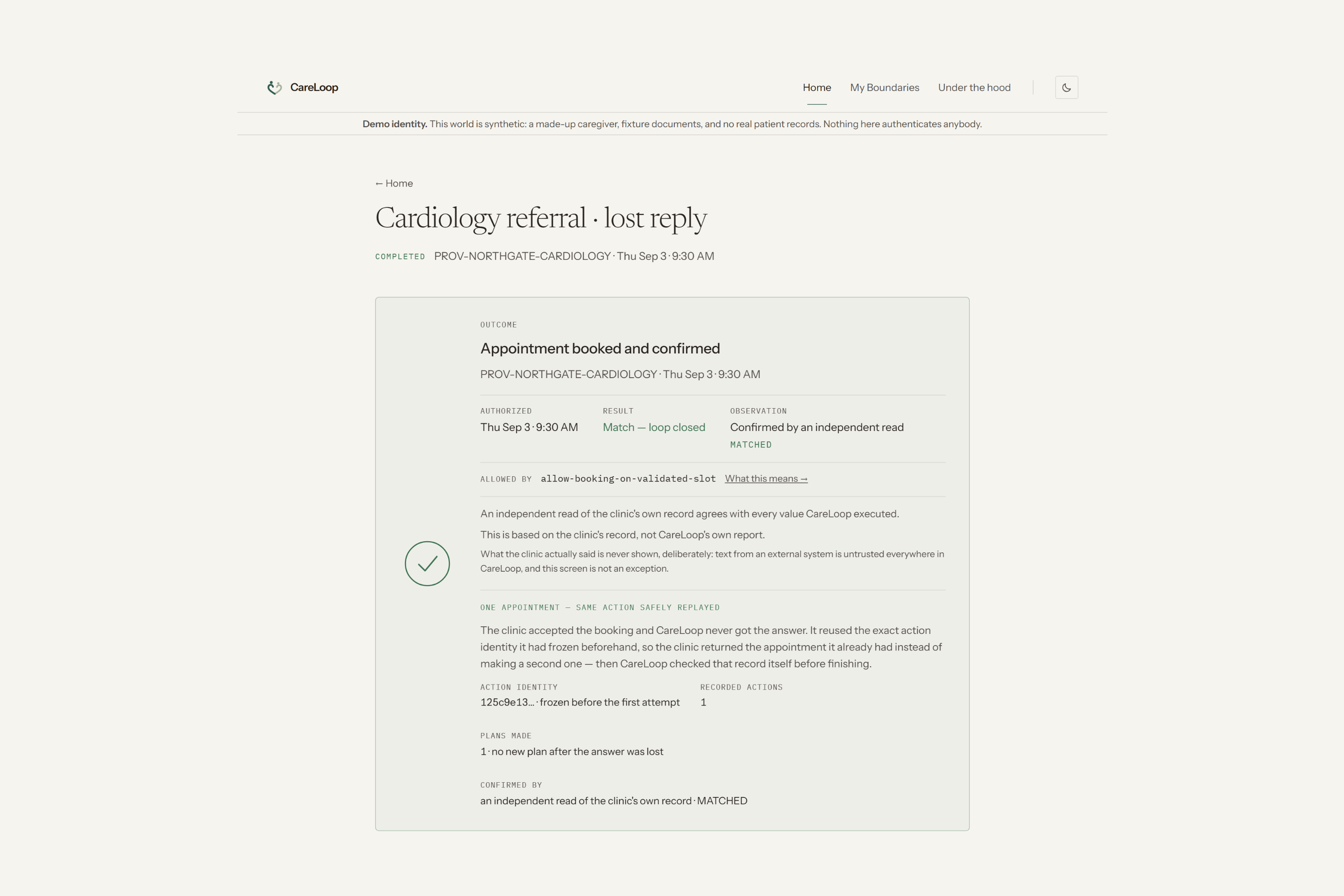Click the Match — loop closed result
This screenshot has width=1344, height=896.
tap(654, 427)
